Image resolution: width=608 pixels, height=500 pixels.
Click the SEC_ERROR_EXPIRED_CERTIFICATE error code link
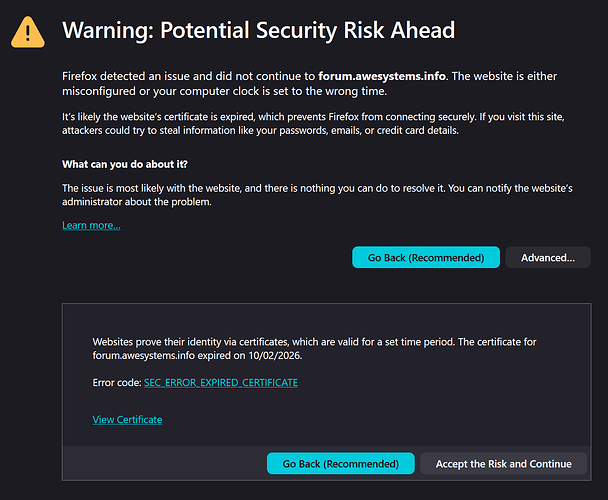pyautogui.click(x=221, y=382)
